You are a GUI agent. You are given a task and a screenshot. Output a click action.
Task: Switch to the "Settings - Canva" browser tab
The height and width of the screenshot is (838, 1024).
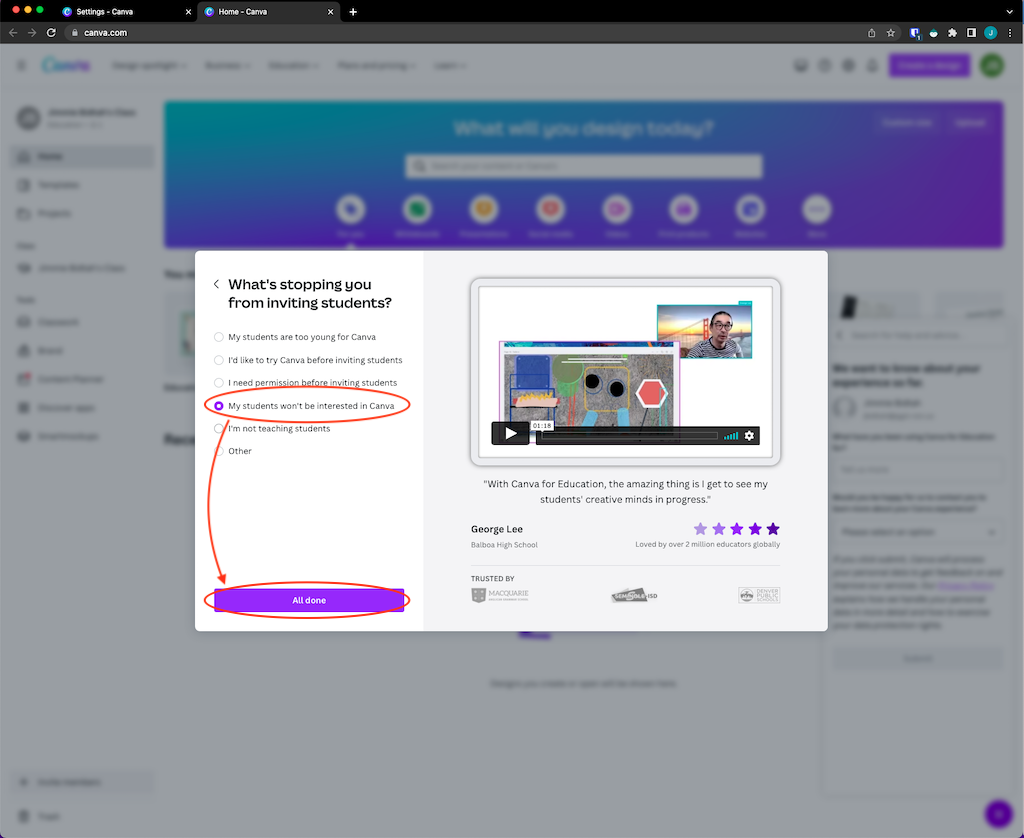coord(123,12)
